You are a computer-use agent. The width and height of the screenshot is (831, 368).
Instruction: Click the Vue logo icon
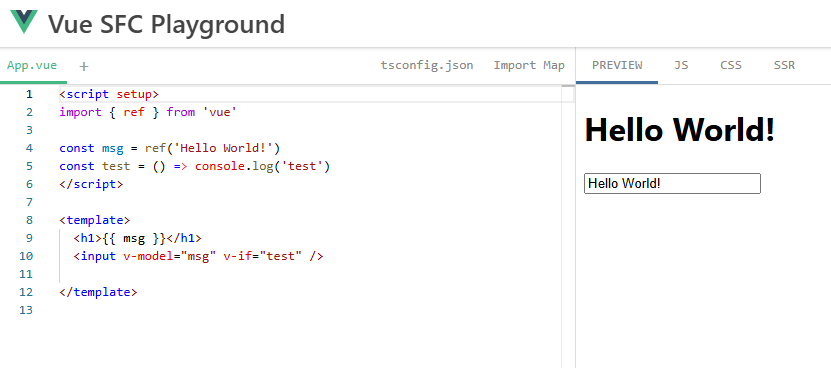click(x=24, y=22)
